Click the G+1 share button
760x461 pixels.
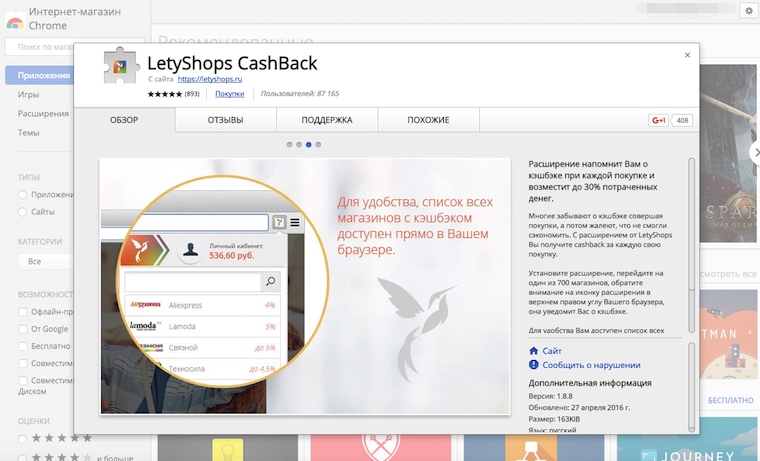tap(658, 120)
